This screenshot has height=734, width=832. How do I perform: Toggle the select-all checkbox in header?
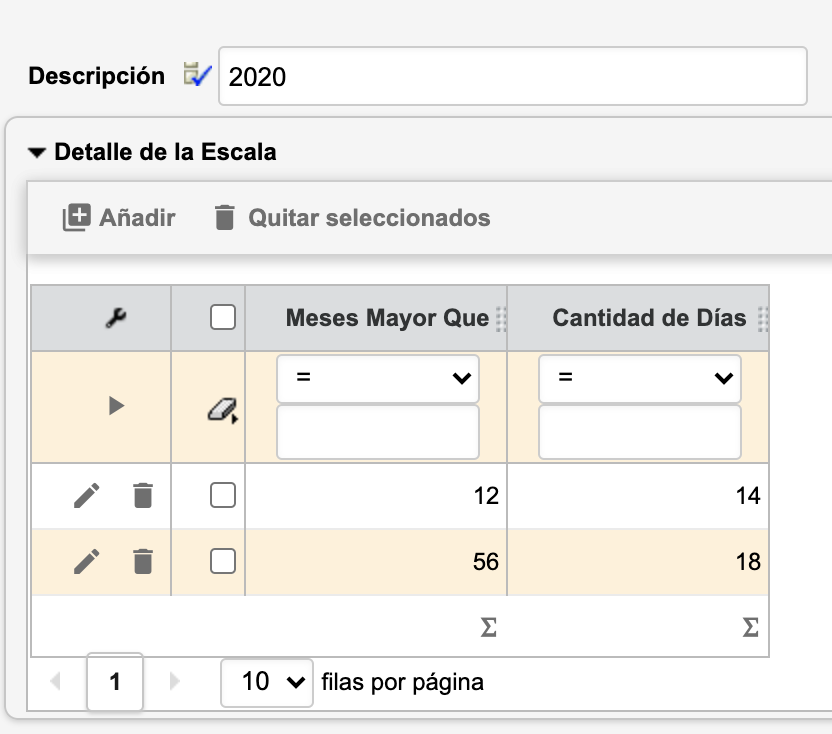coord(223,318)
